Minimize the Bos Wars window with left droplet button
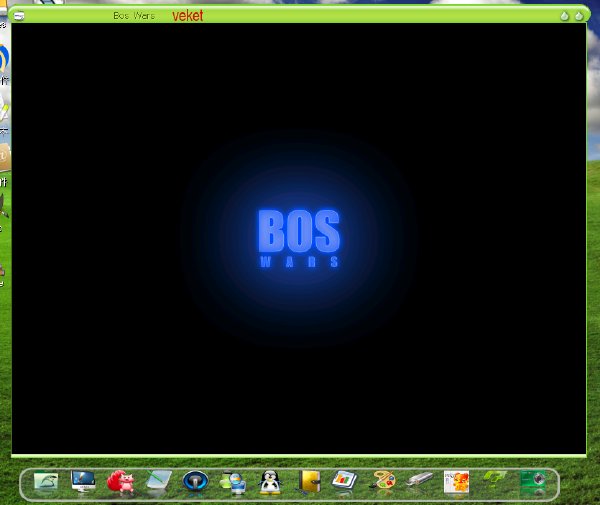The width and height of the screenshot is (600, 505). click(x=564, y=16)
